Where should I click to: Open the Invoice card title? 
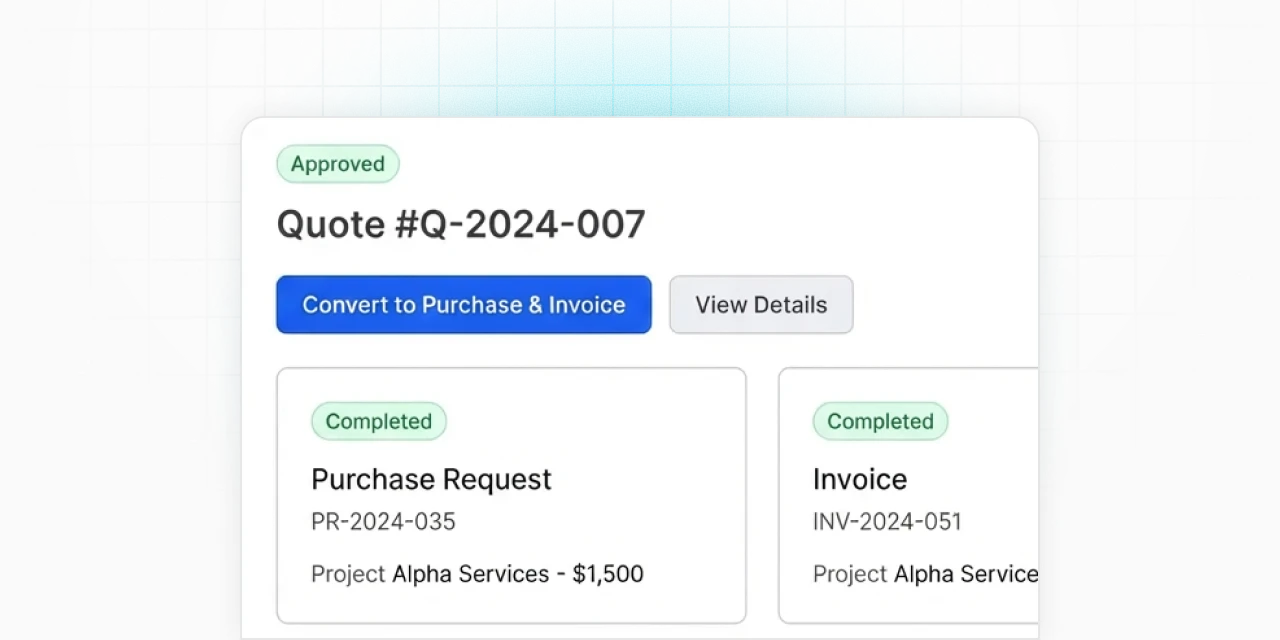[860, 480]
